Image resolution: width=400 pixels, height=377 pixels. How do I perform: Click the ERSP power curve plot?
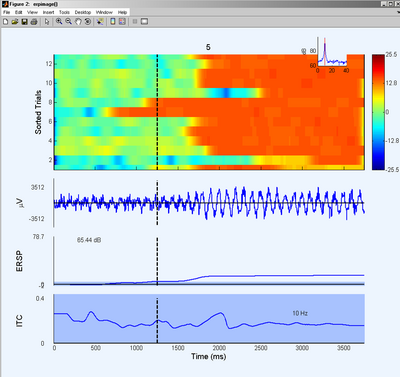(x=209, y=261)
